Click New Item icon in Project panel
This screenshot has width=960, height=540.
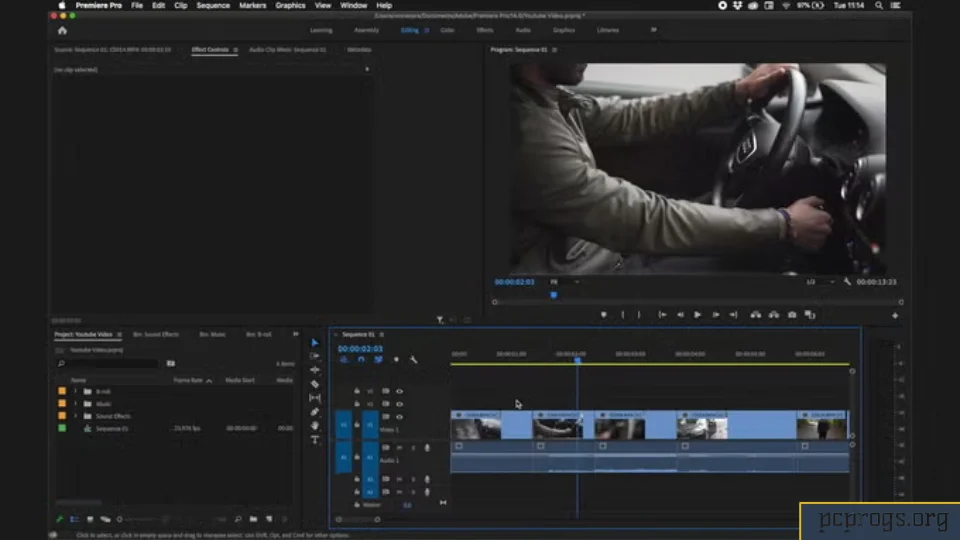pos(269,519)
